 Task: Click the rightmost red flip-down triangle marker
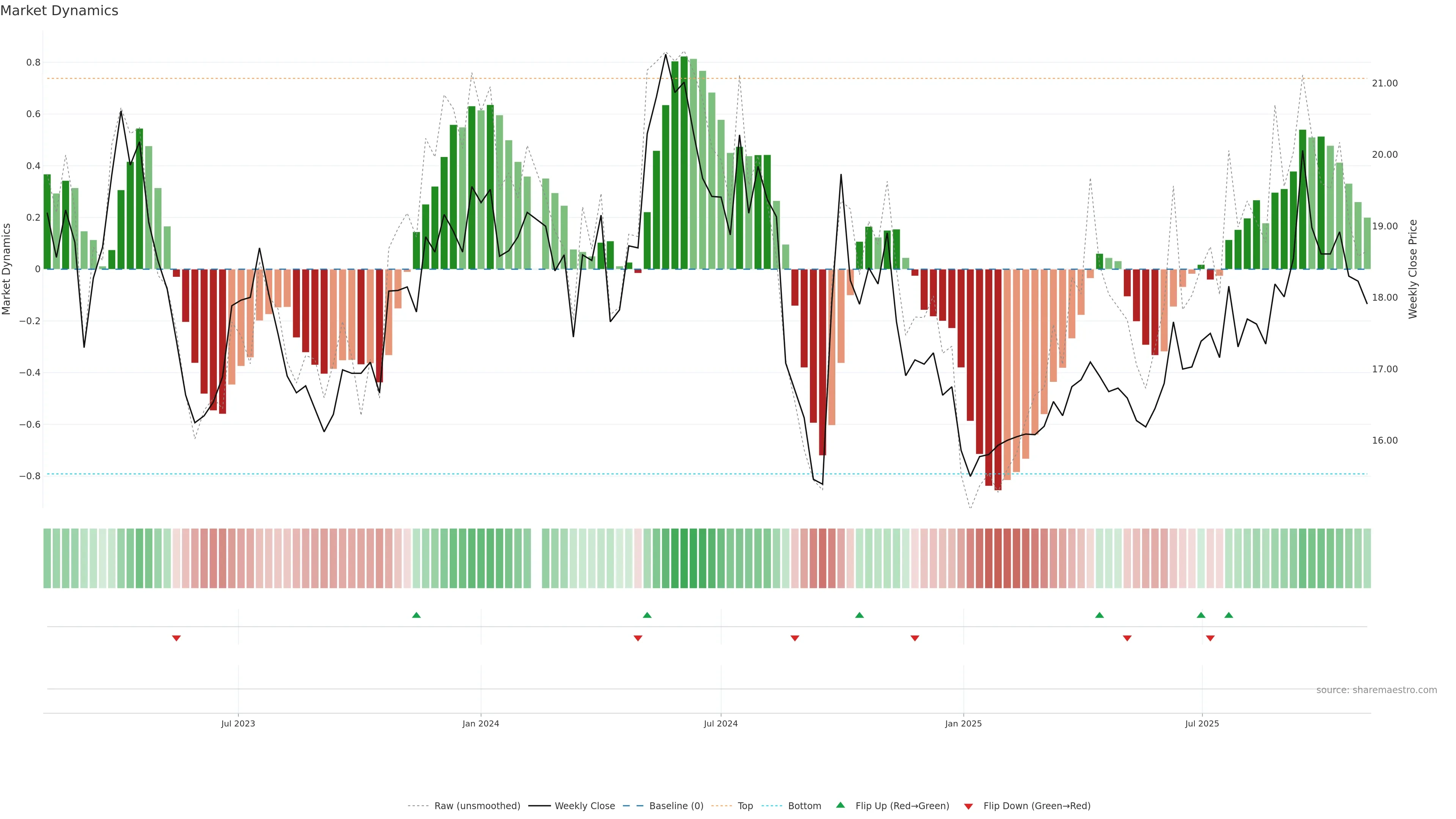tap(1210, 638)
